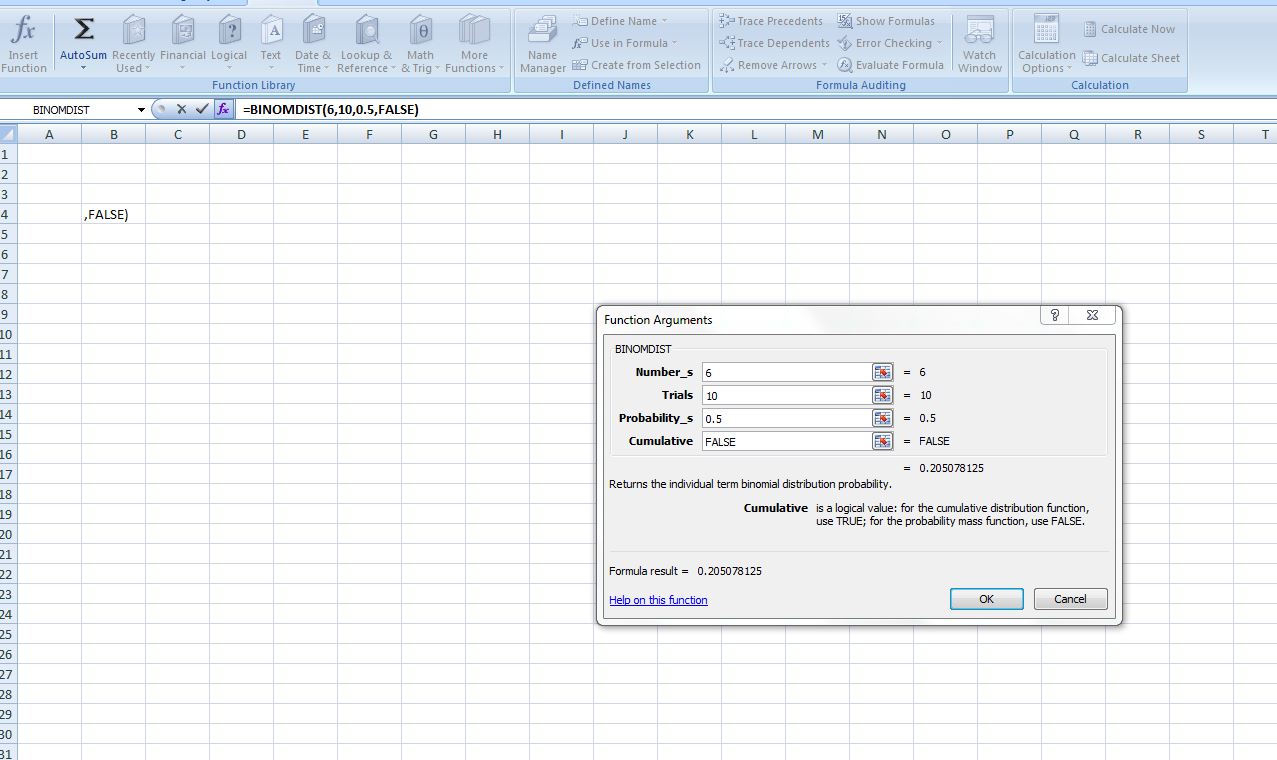Cancel formula entry with the X icon
Image resolution: width=1277 pixels, height=760 pixels.
pyautogui.click(x=182, y=109)
